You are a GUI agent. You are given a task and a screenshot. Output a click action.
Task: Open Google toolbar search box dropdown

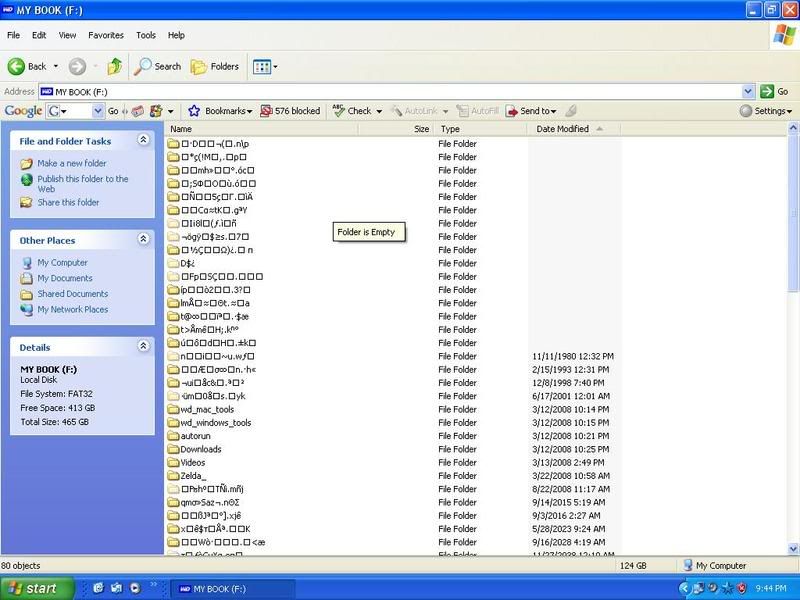(98, 111)
